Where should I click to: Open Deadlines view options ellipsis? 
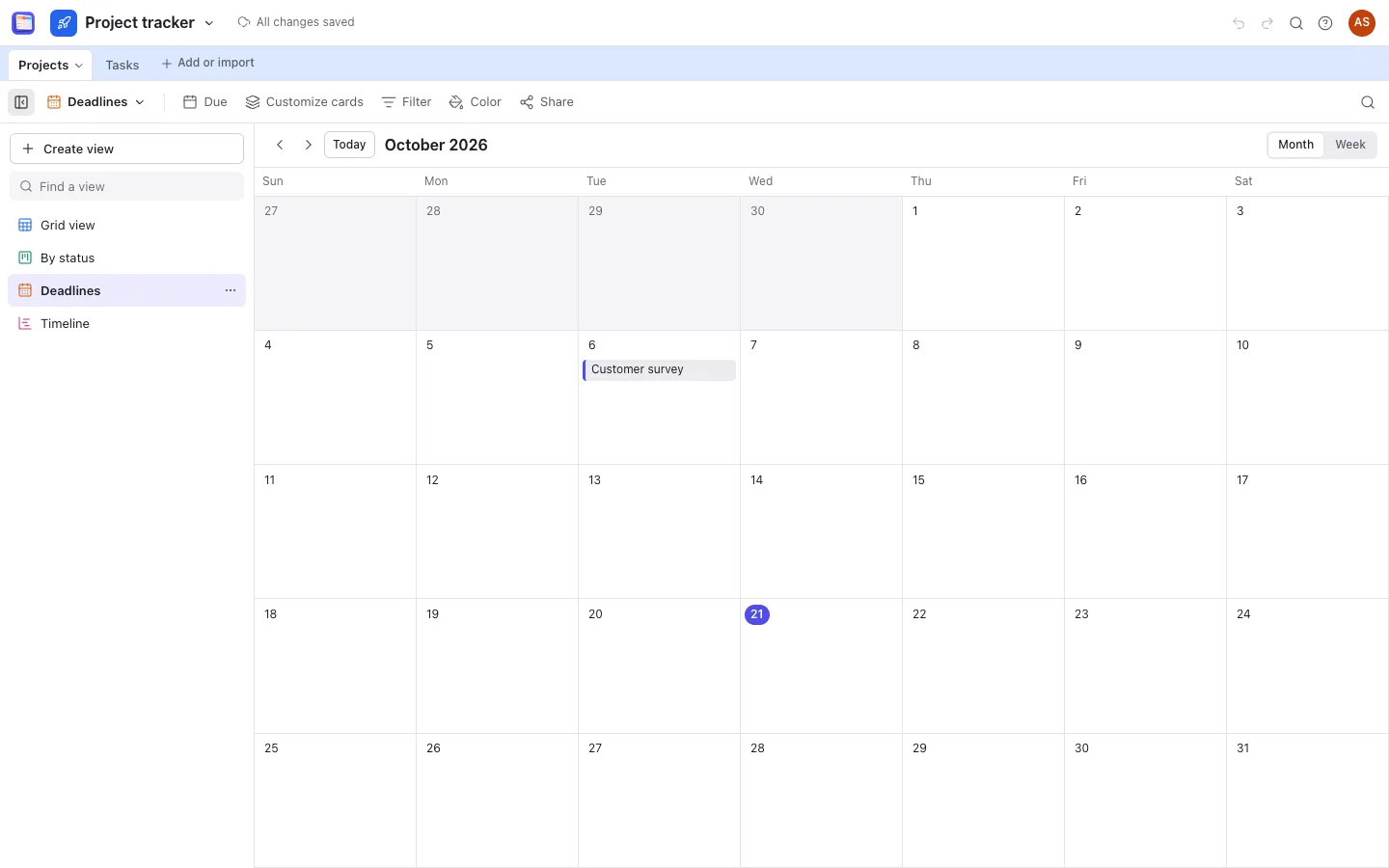pos(231,290)
